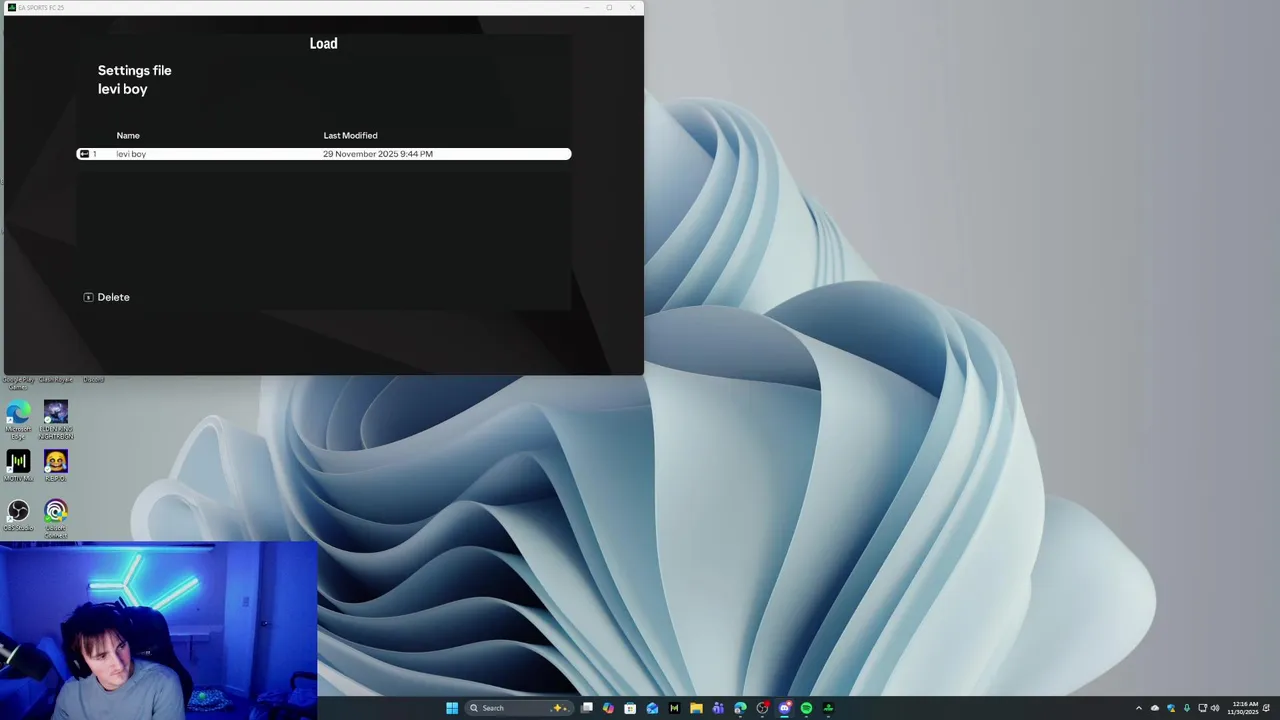
Task: Open Elden Ring Nightreign desktop icon
Action: (56, 420)
